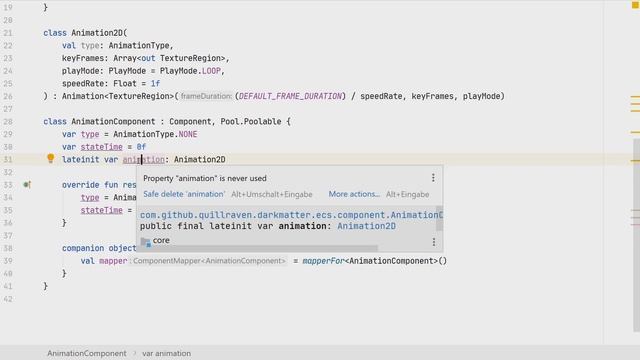Click 'keyFrames: Array<out TextureRegion>' parameter
The height and width of the screenshot is (360, 640).
point(144,58)
